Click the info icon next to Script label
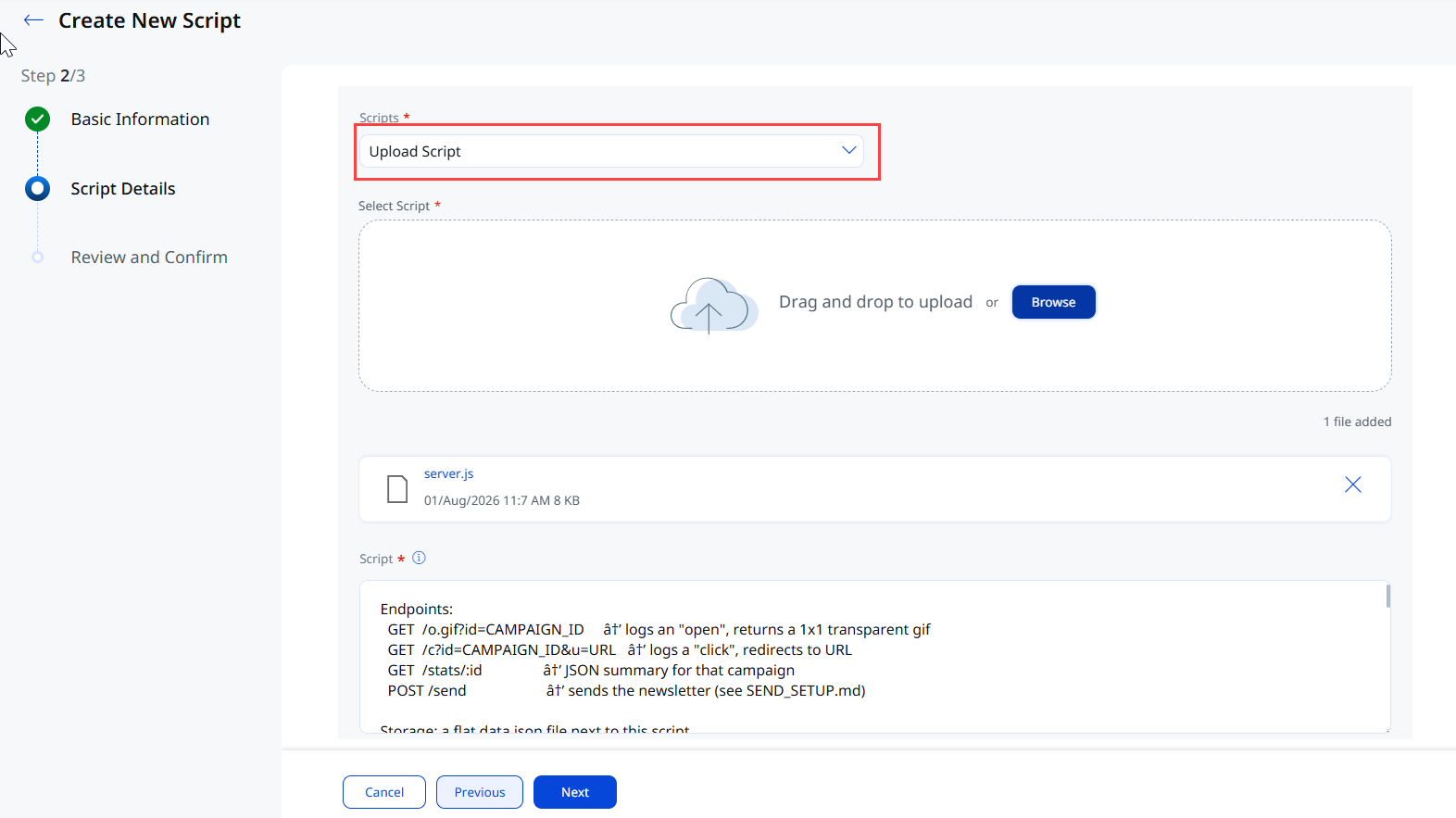Screen dimensions: 1456x818 419,558
